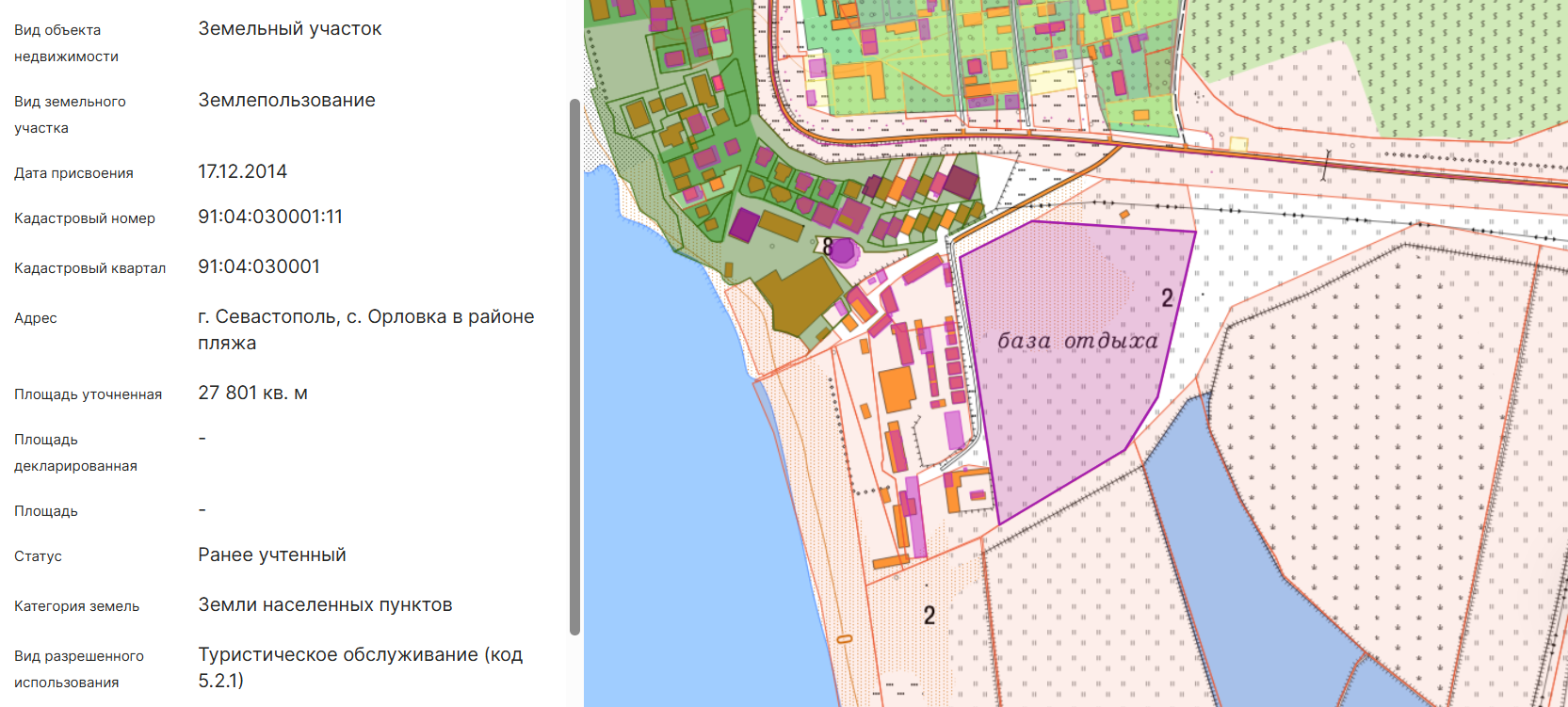The width and height of the screenshot is (1568, 707).
Task: Click the 'Статус' label
Action: click(38, 556)
